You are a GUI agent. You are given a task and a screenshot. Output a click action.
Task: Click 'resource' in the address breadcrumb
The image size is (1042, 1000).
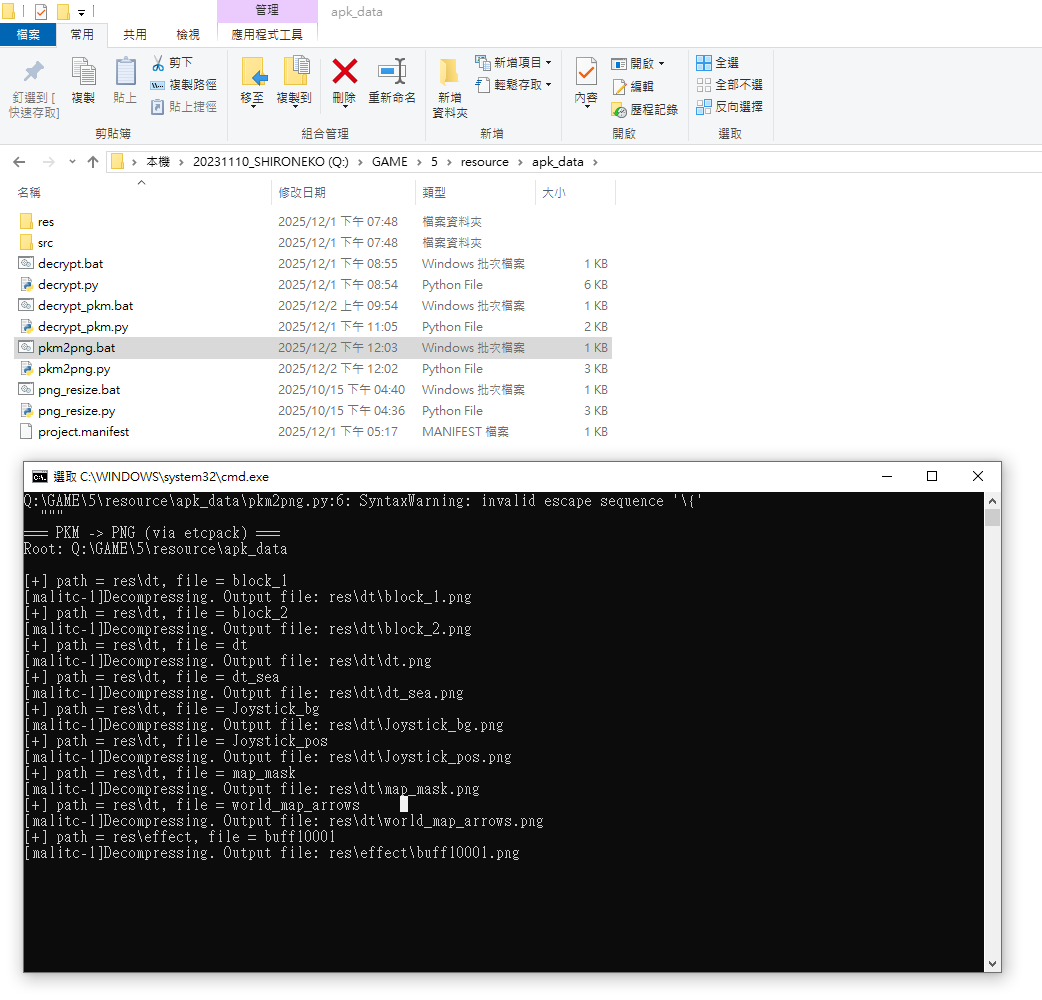tap(484, 162)
